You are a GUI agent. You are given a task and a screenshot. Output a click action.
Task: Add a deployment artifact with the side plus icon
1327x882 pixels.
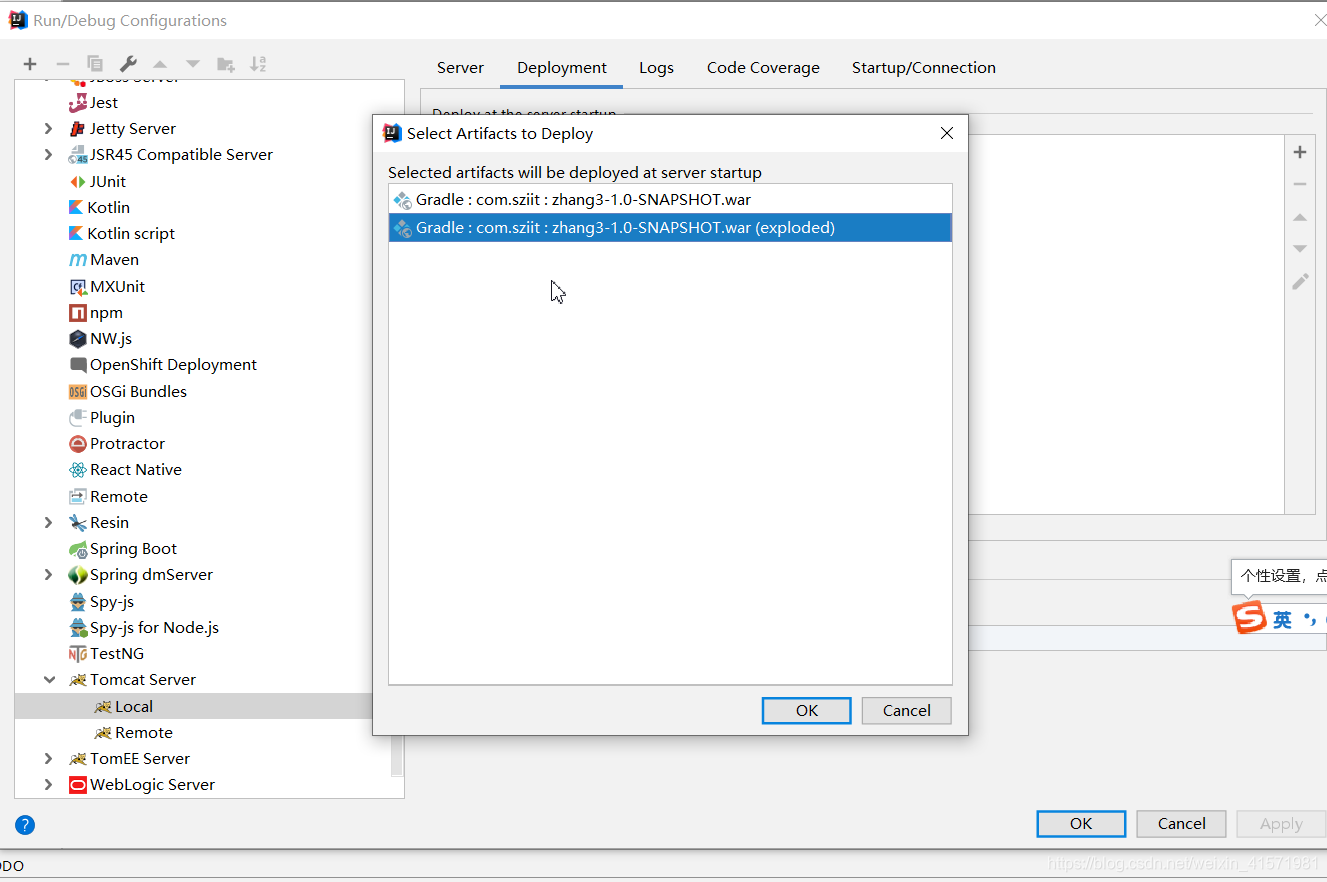(x=1300, y=152)
